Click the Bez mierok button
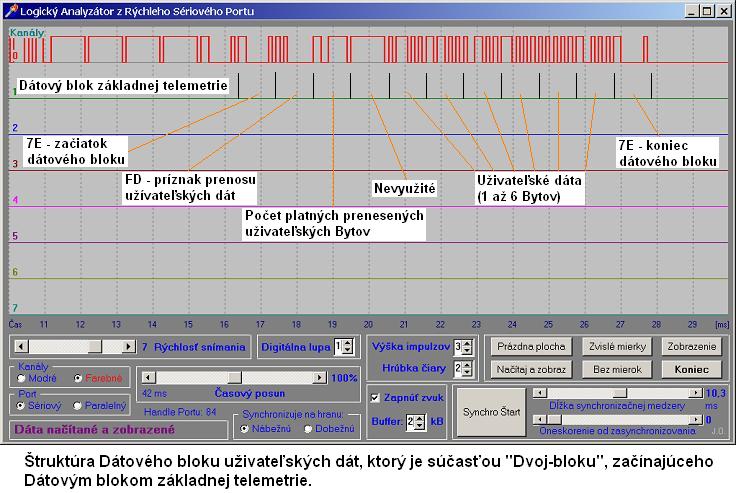Screen dimensions: 736x493 [x=617, y=370]
